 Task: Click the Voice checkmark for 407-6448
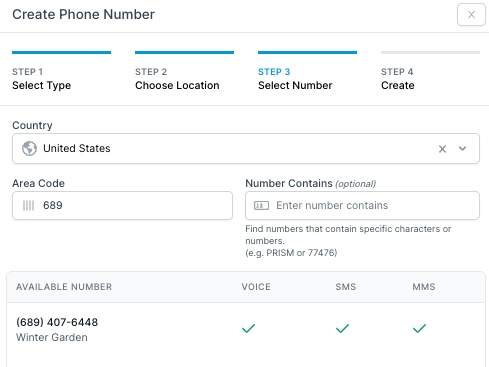pos(248,329)
